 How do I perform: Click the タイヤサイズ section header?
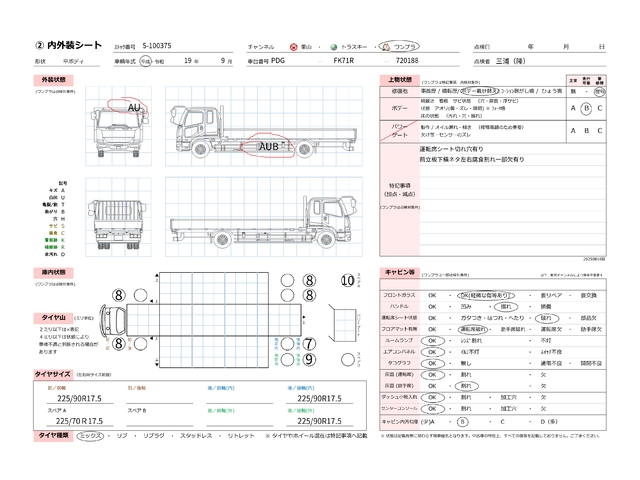52,374
